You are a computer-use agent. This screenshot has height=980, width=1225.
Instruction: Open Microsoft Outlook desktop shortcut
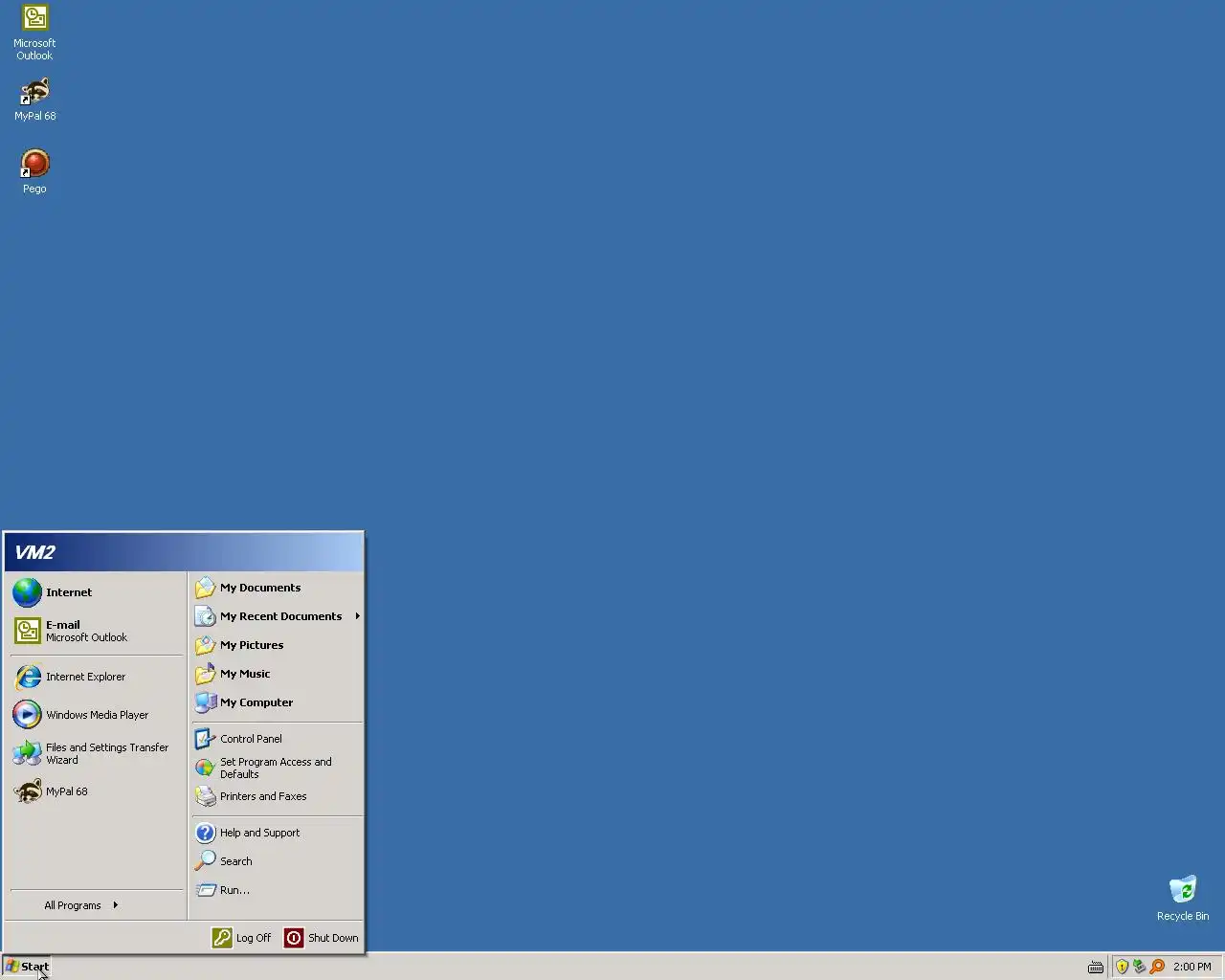34,33
